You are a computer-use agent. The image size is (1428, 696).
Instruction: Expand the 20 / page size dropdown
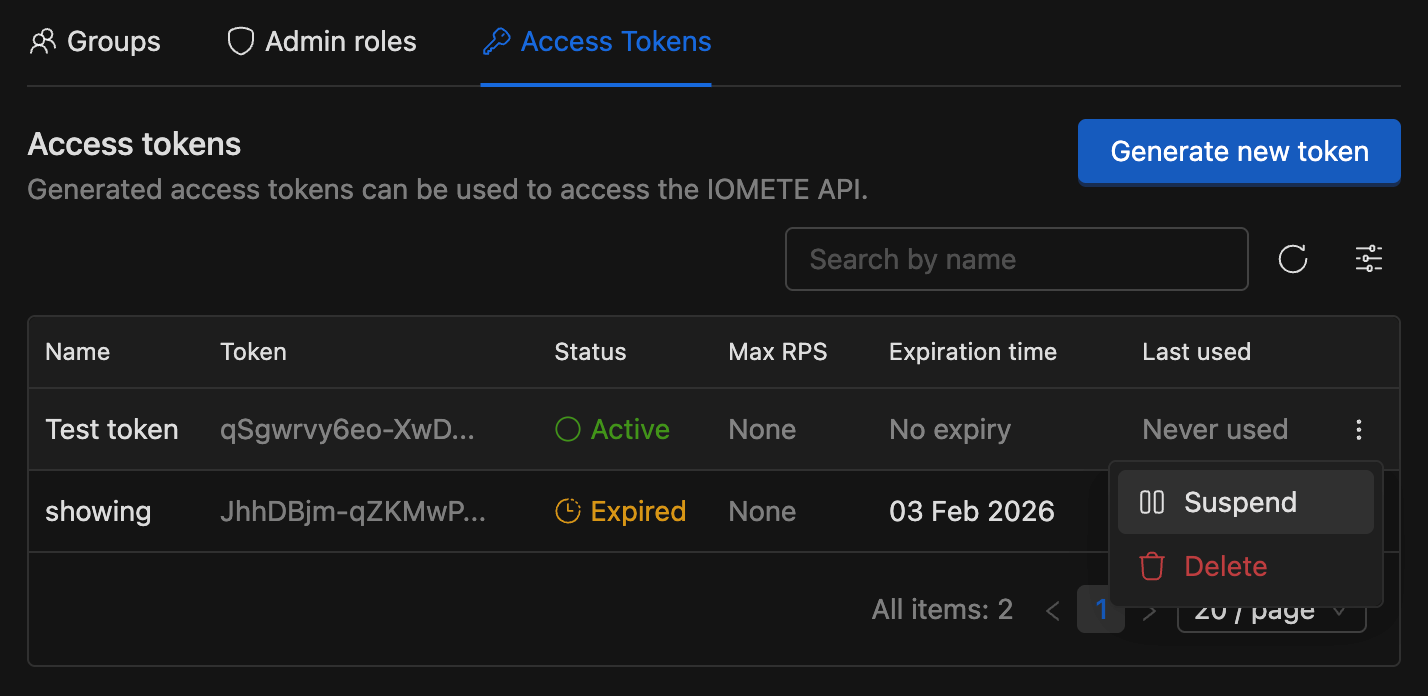tap(1272, 612)
